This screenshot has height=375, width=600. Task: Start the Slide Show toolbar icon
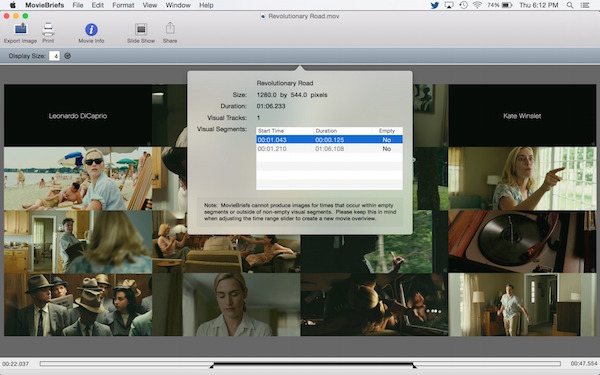click(141, 29)
